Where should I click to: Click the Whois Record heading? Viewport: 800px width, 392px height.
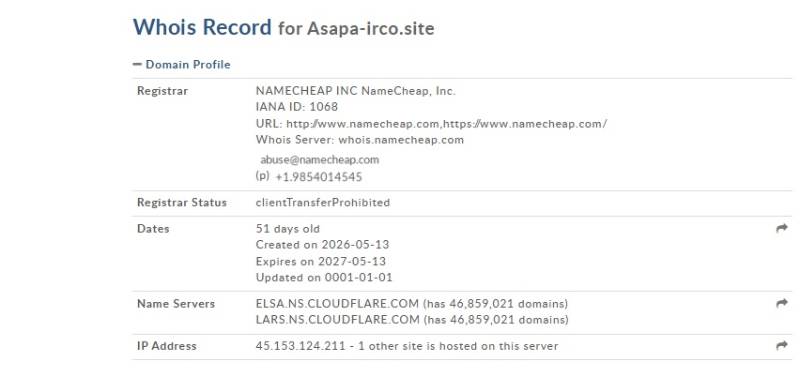point(202,27)
